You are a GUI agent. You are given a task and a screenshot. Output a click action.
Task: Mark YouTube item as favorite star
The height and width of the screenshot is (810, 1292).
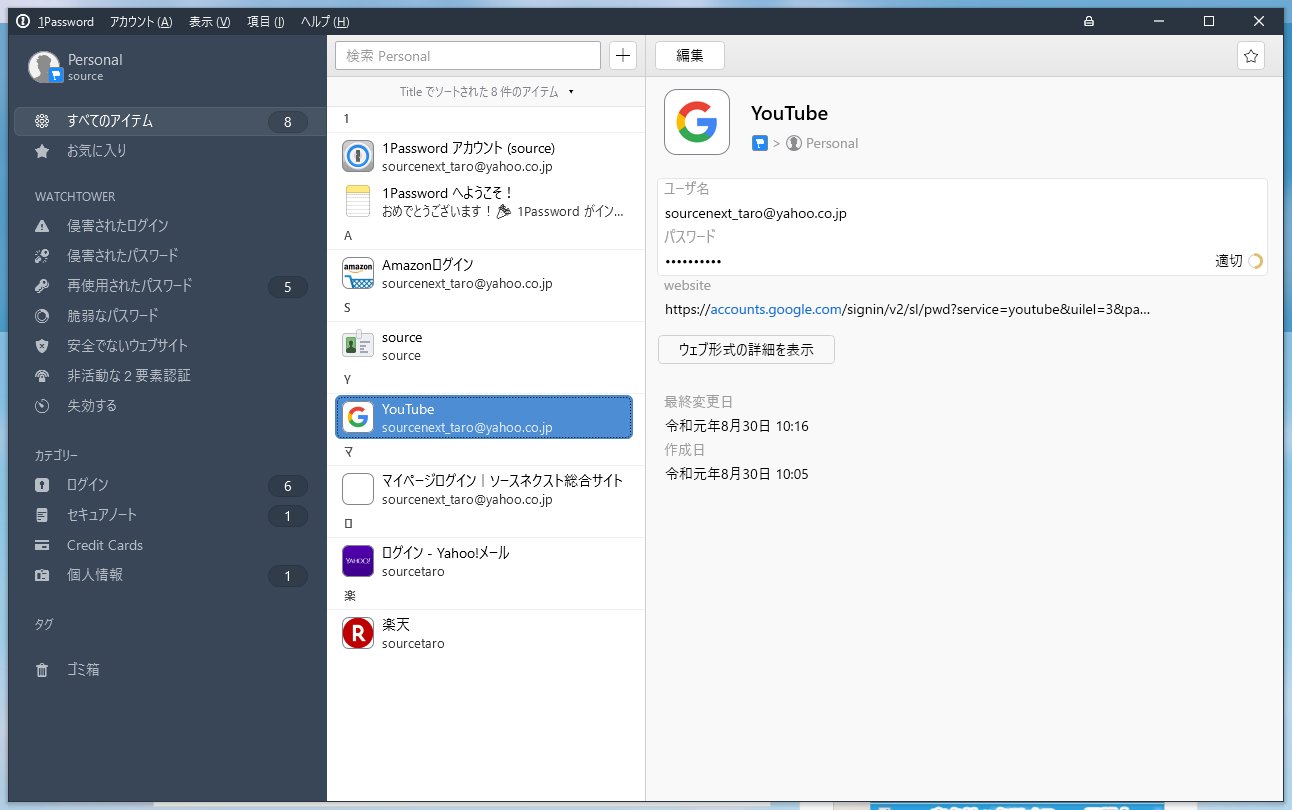[x=1250, y=56]
